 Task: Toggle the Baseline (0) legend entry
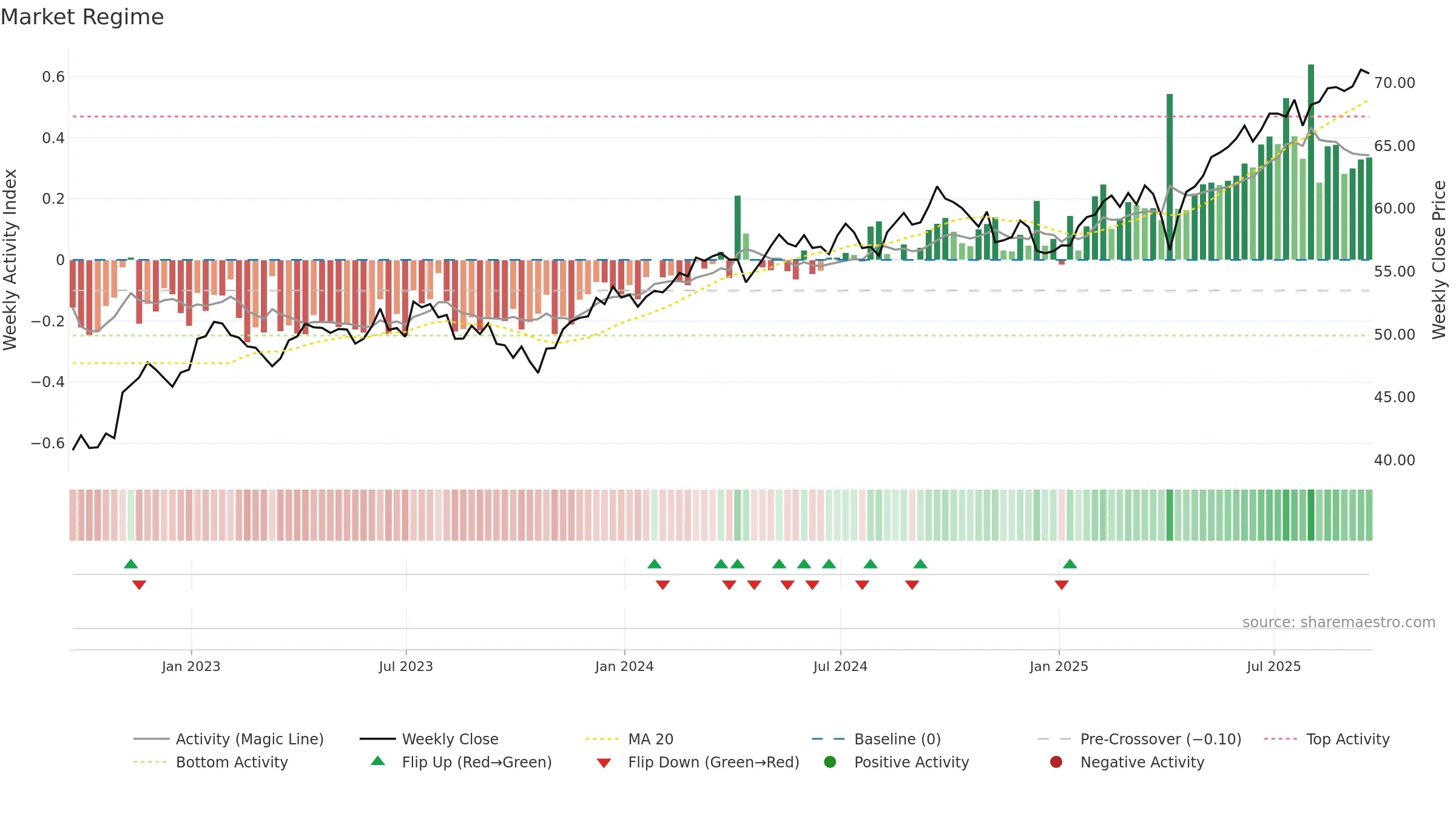(x=876, y=739)
